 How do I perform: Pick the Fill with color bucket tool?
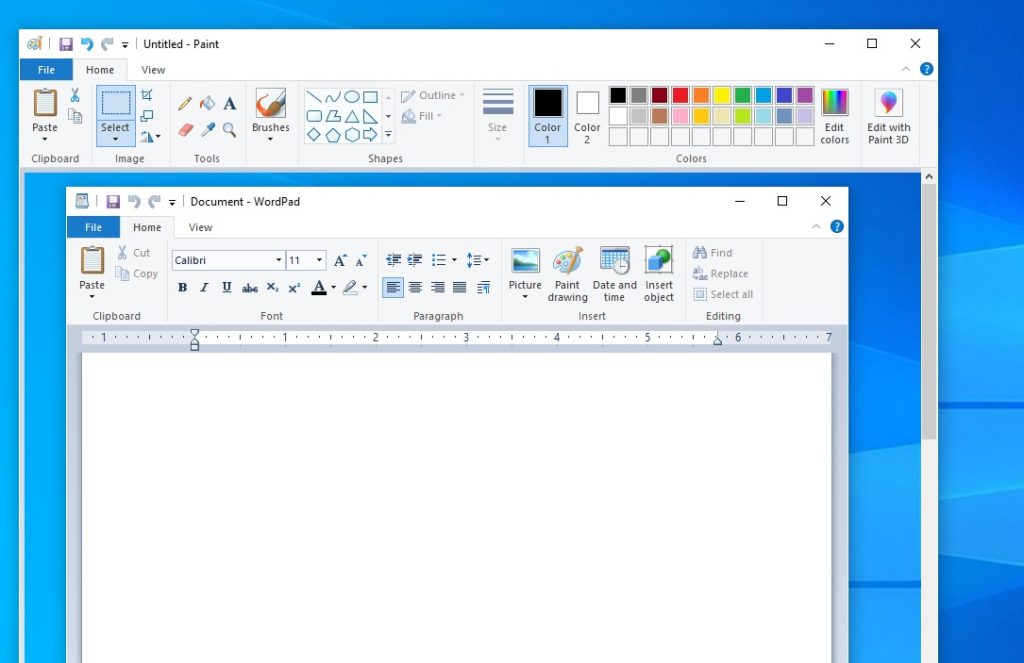coord(207,103)
